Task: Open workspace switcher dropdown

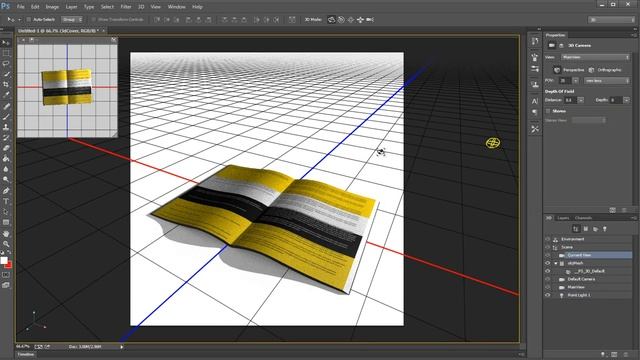Action: tap(611, 20)
